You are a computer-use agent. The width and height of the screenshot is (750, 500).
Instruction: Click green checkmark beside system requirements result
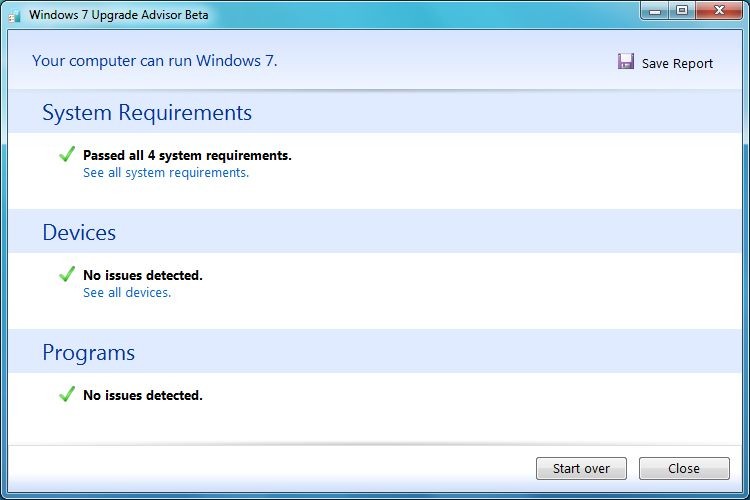67,154
